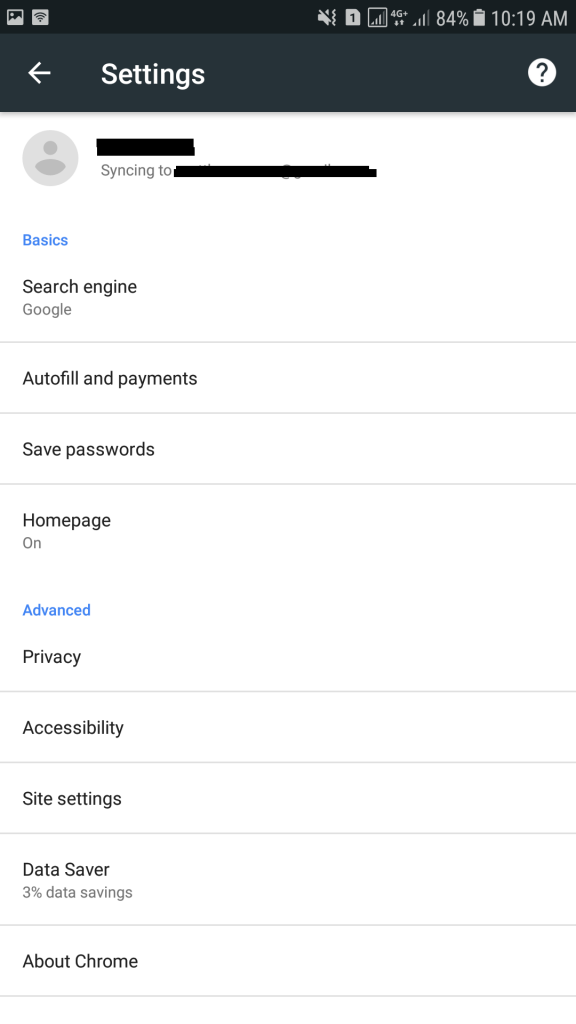Open Privacy settings
Image resolution: width=576 pixels, height=1024 pixels.
click(x=288, y=656)
